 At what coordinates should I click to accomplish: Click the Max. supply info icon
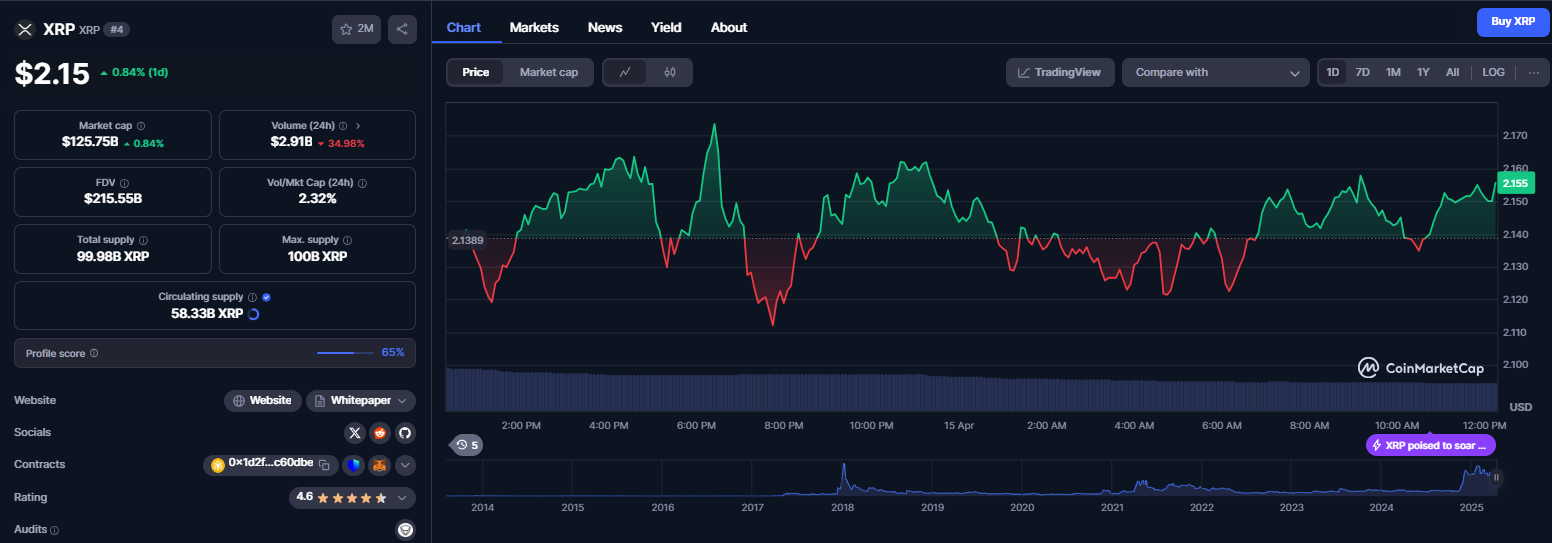point(348,240)
